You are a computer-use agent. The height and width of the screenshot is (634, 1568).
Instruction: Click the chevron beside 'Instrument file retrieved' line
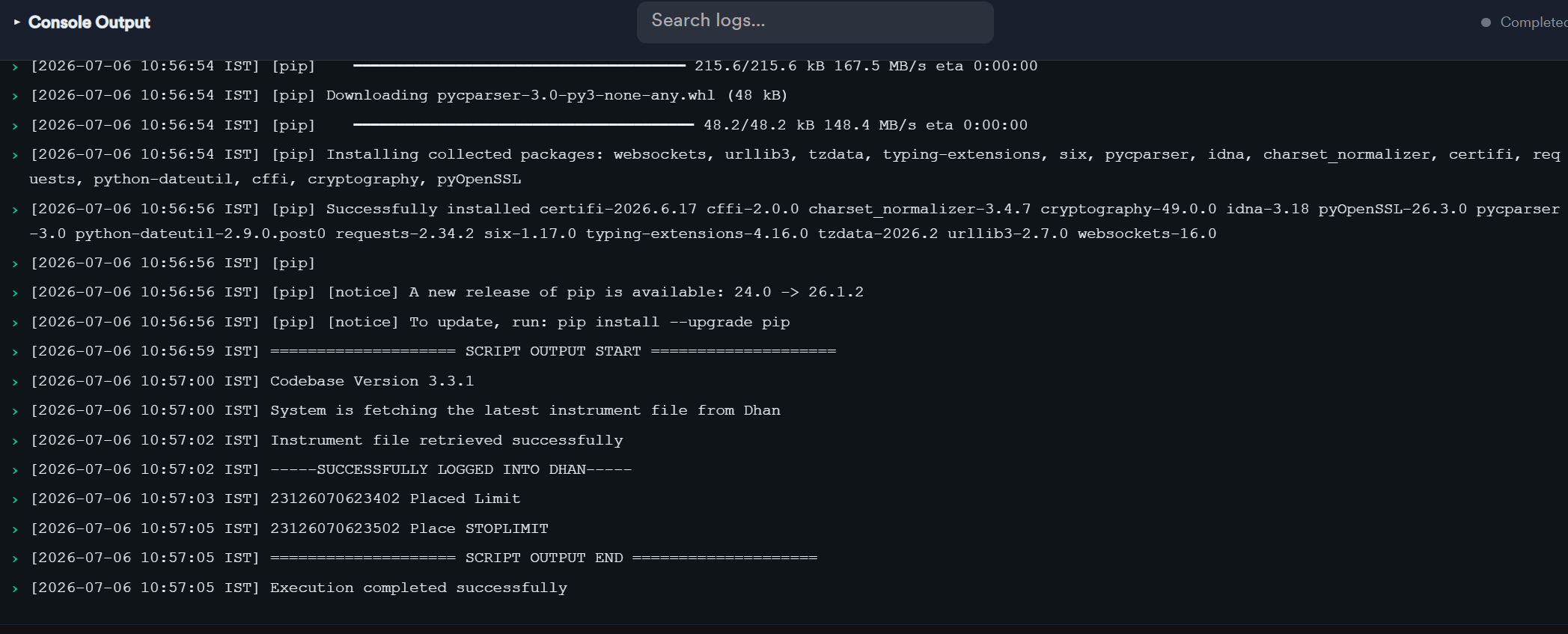point(15,441)
